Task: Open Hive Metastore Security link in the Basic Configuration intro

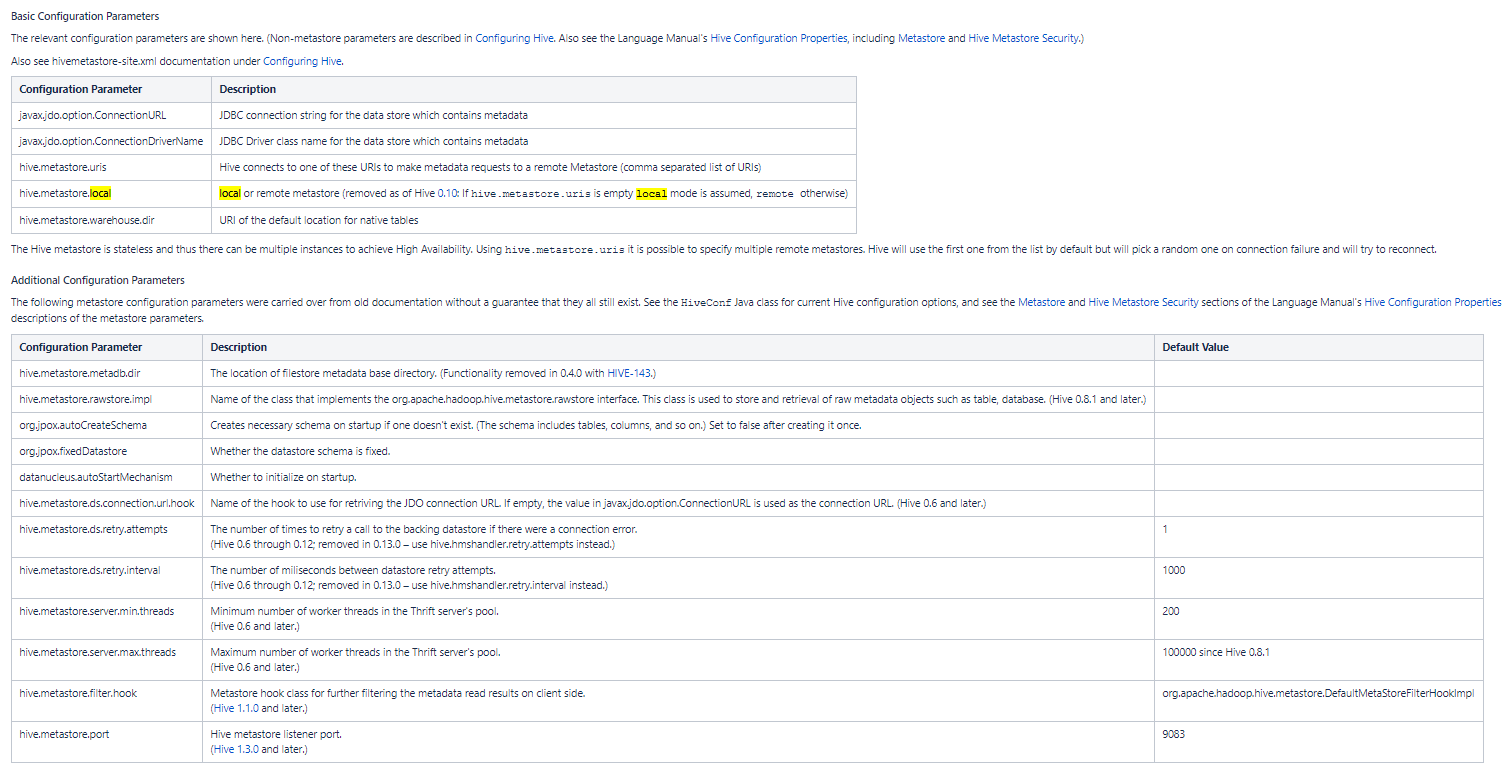Action: (x=1024, y=38)
